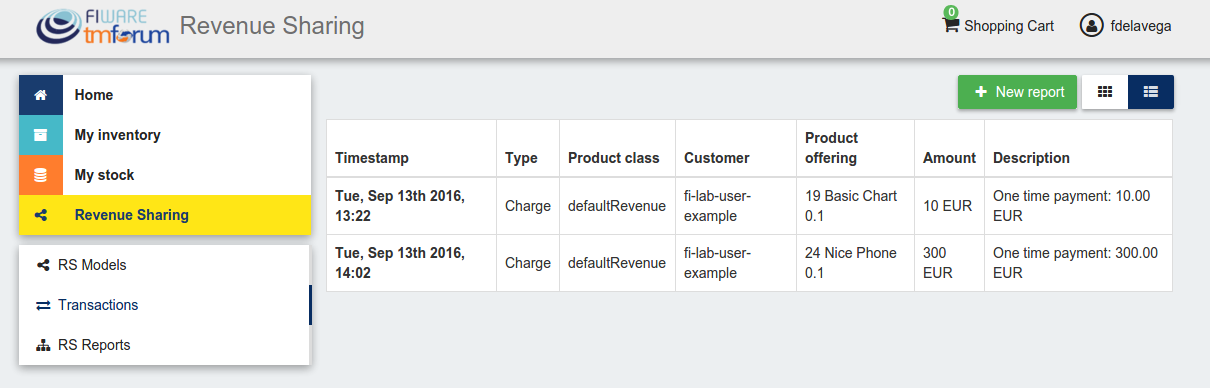Screen dimensions: 1210x388
Task: Click the Amount column header
Action: [949, 158]
